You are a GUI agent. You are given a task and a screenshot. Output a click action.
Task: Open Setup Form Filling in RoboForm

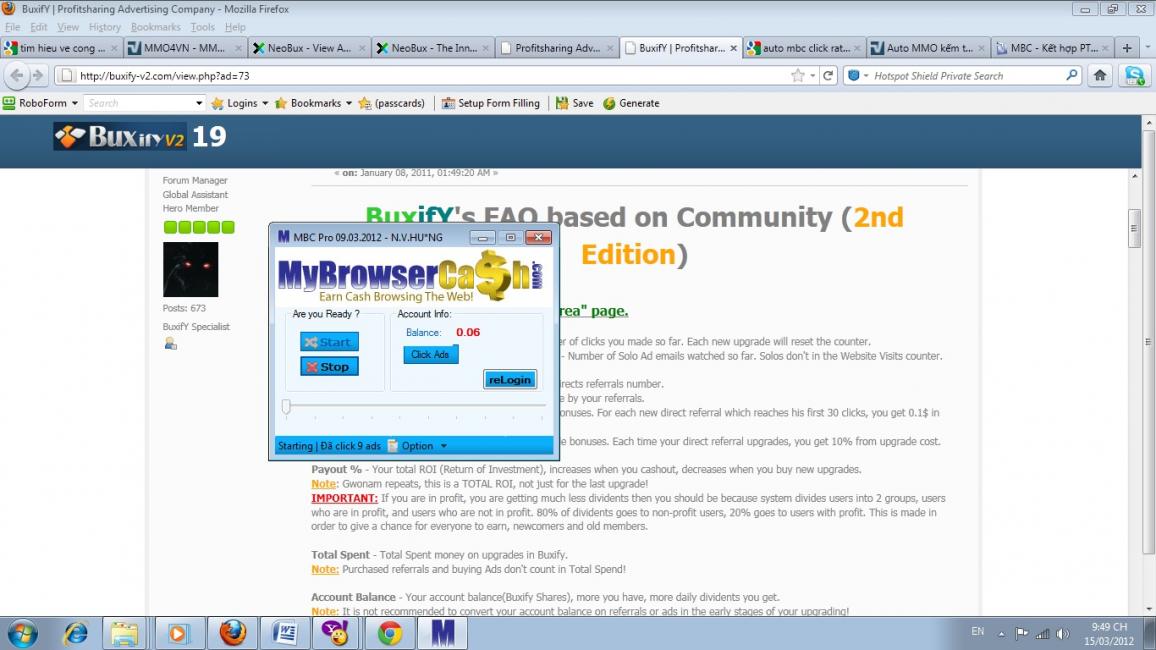(x=491, y=103)
